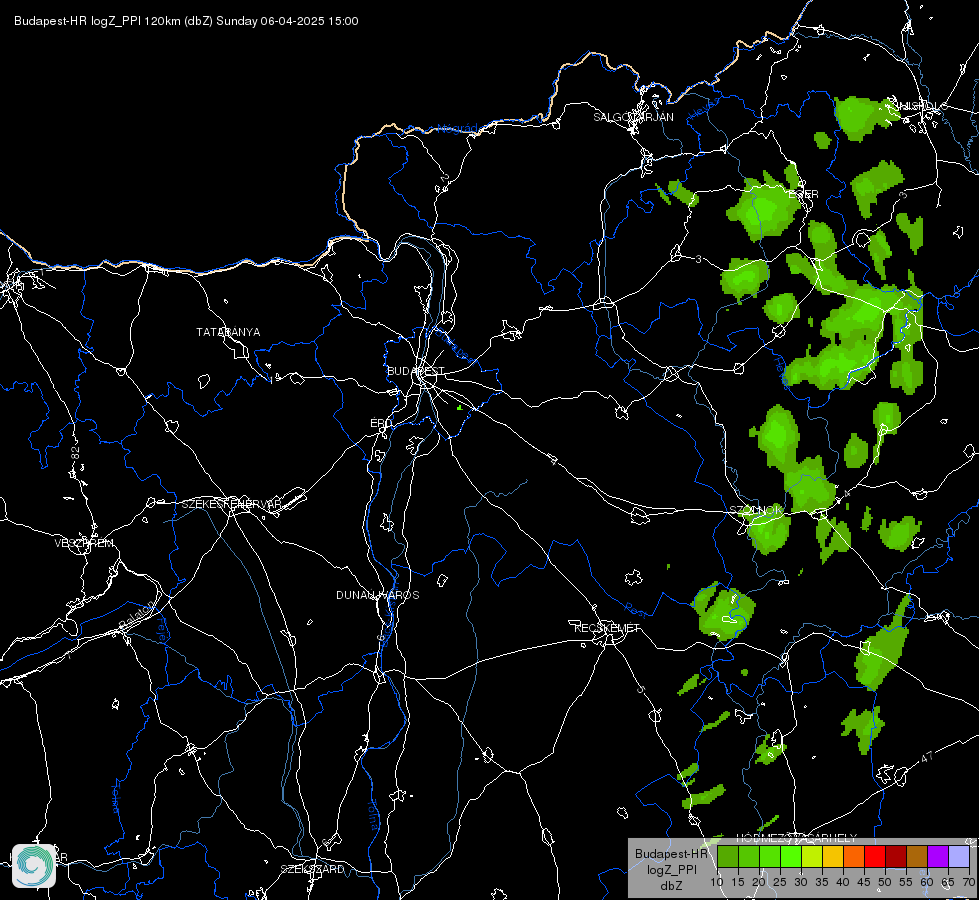Click 'Budapest-HR' text in the legend
The height and width of the screenshot is (900, 979).
click(672, 853)
